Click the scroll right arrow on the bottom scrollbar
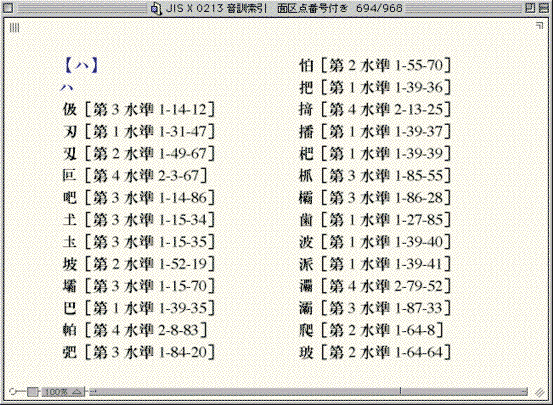Screen dimensions: 553x405 525,391
